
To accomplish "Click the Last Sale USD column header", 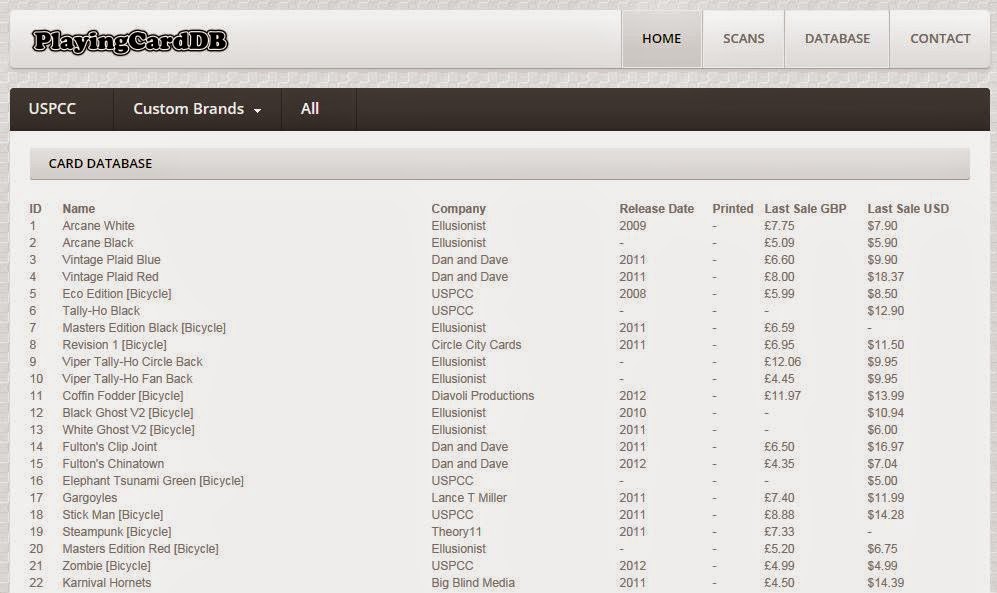I will click(x=908, y=208).
